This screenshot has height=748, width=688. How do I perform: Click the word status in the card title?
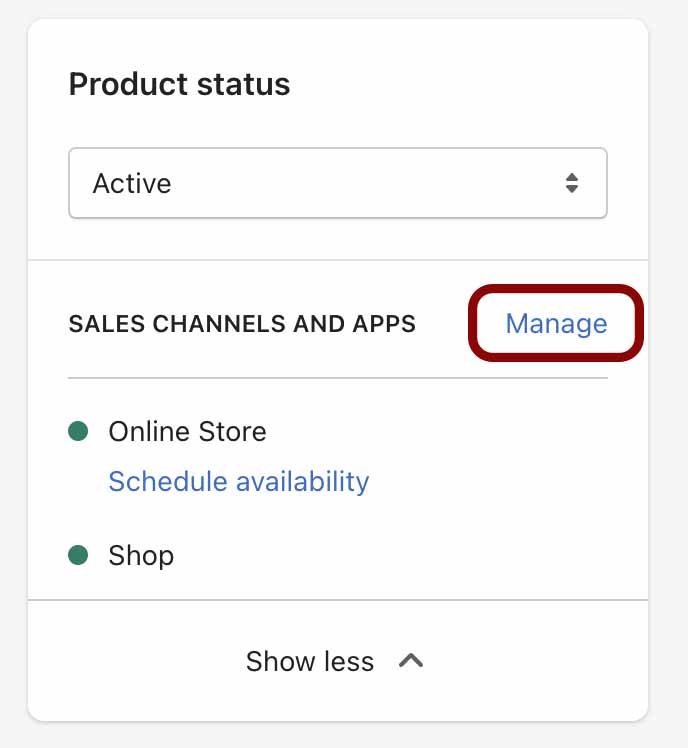point(243,85)
